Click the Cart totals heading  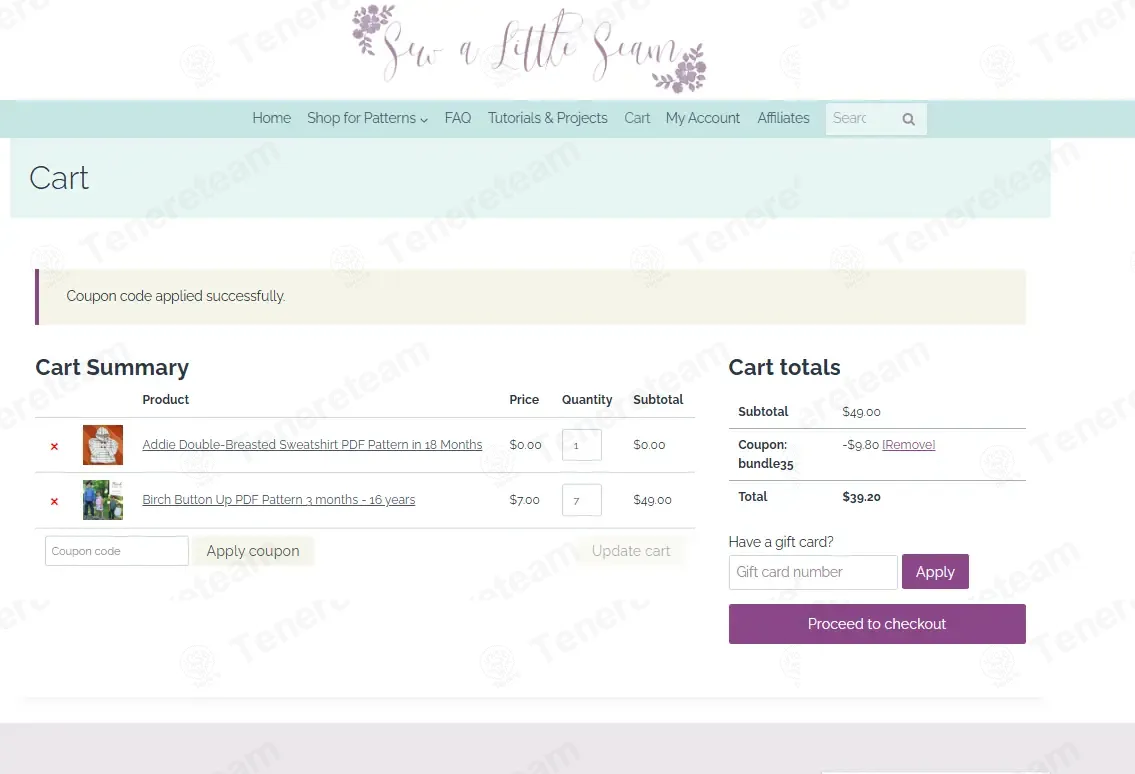(784, 367)
